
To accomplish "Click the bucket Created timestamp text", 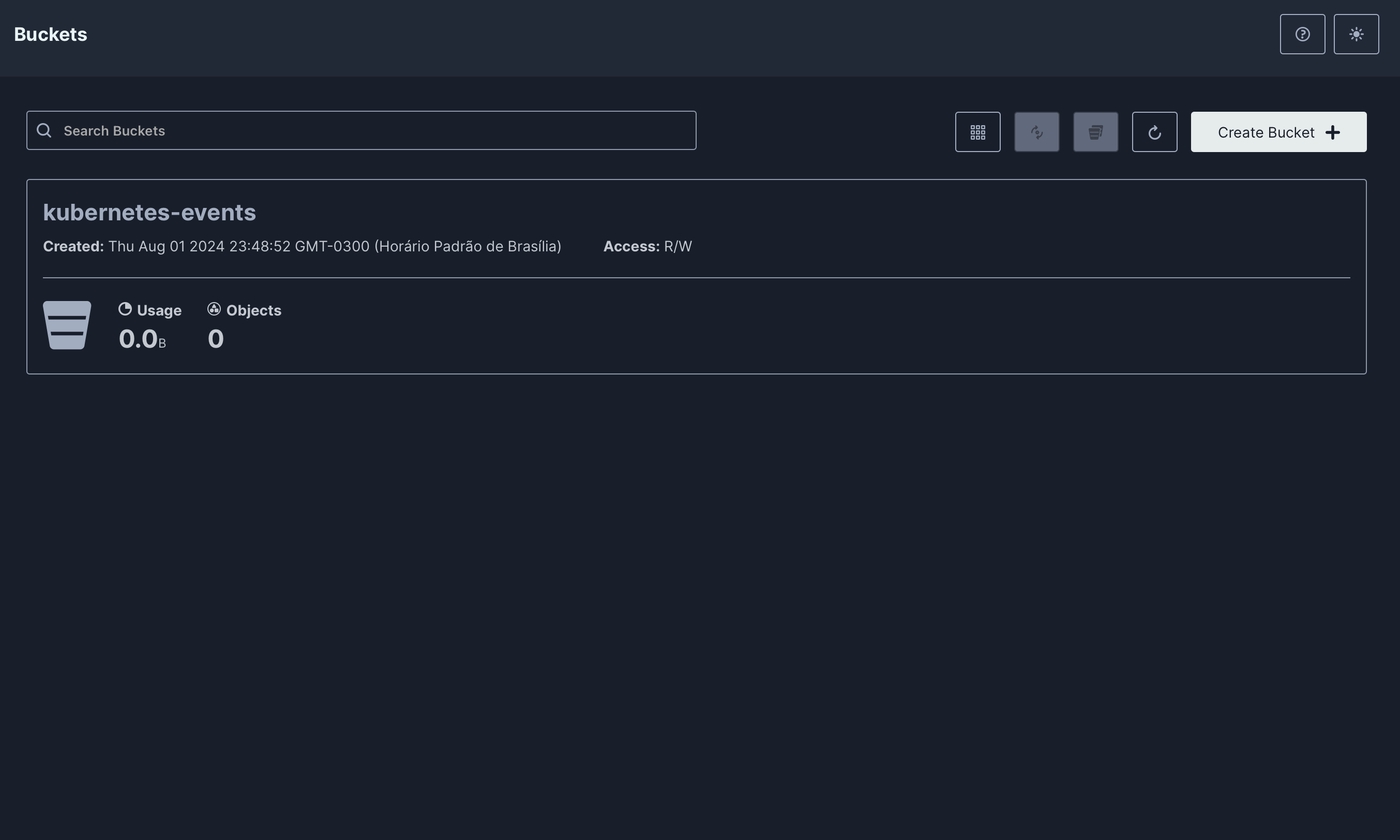I will 334,246.
